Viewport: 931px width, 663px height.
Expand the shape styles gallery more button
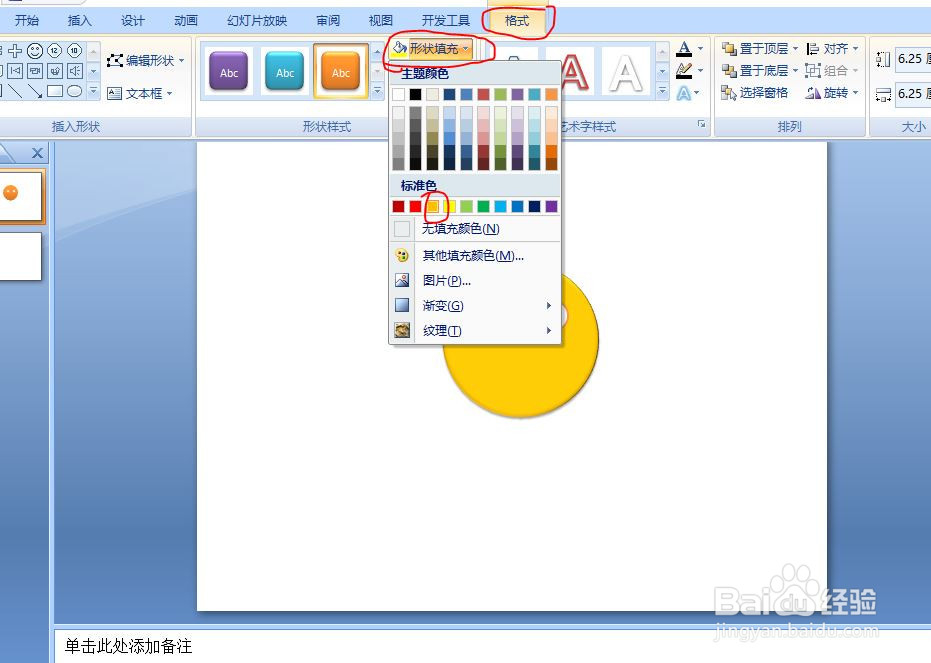[378, 91]
